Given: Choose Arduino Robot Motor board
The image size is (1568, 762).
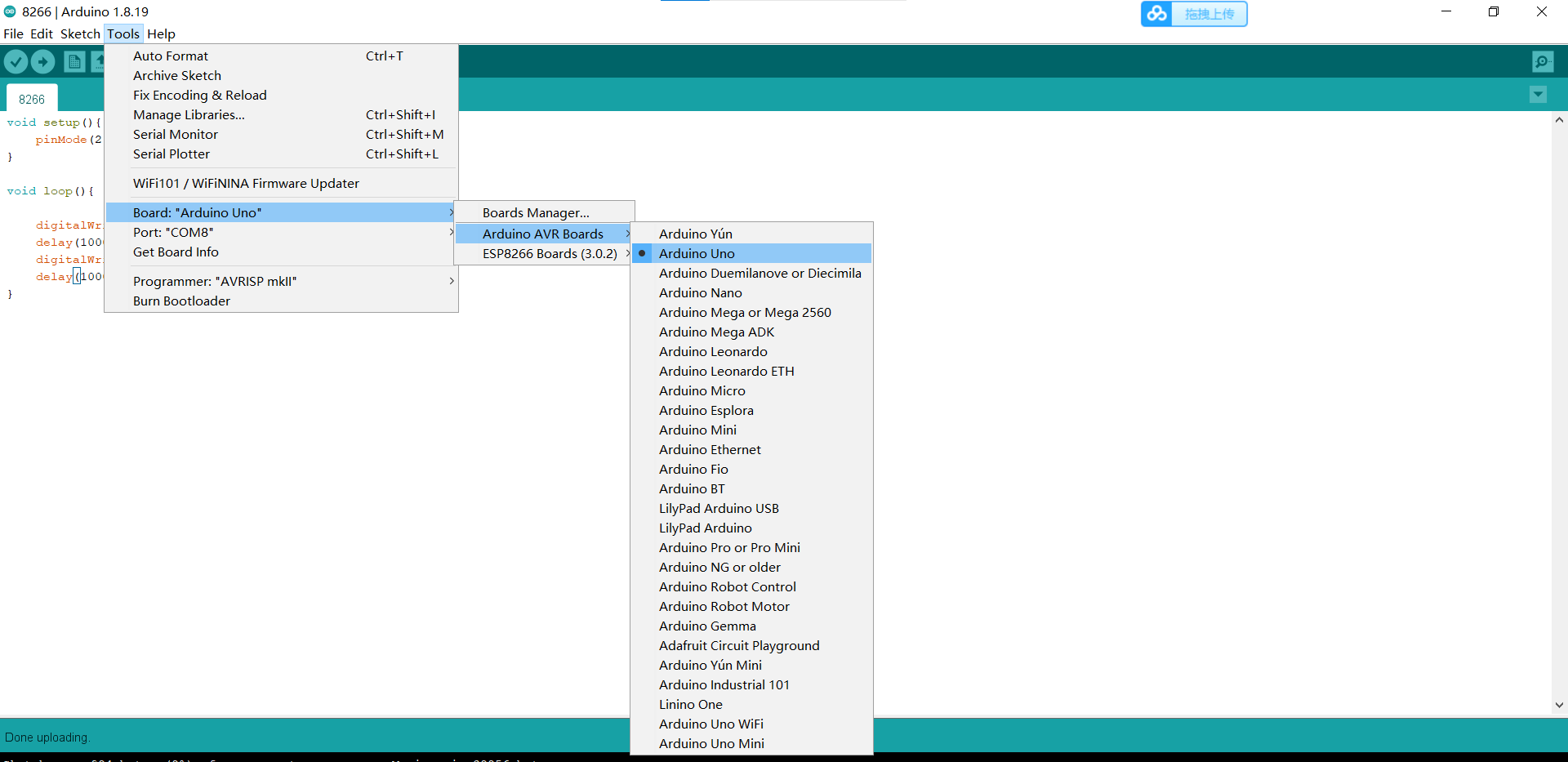Looking at the screenshot, I should tap(751, 606).
